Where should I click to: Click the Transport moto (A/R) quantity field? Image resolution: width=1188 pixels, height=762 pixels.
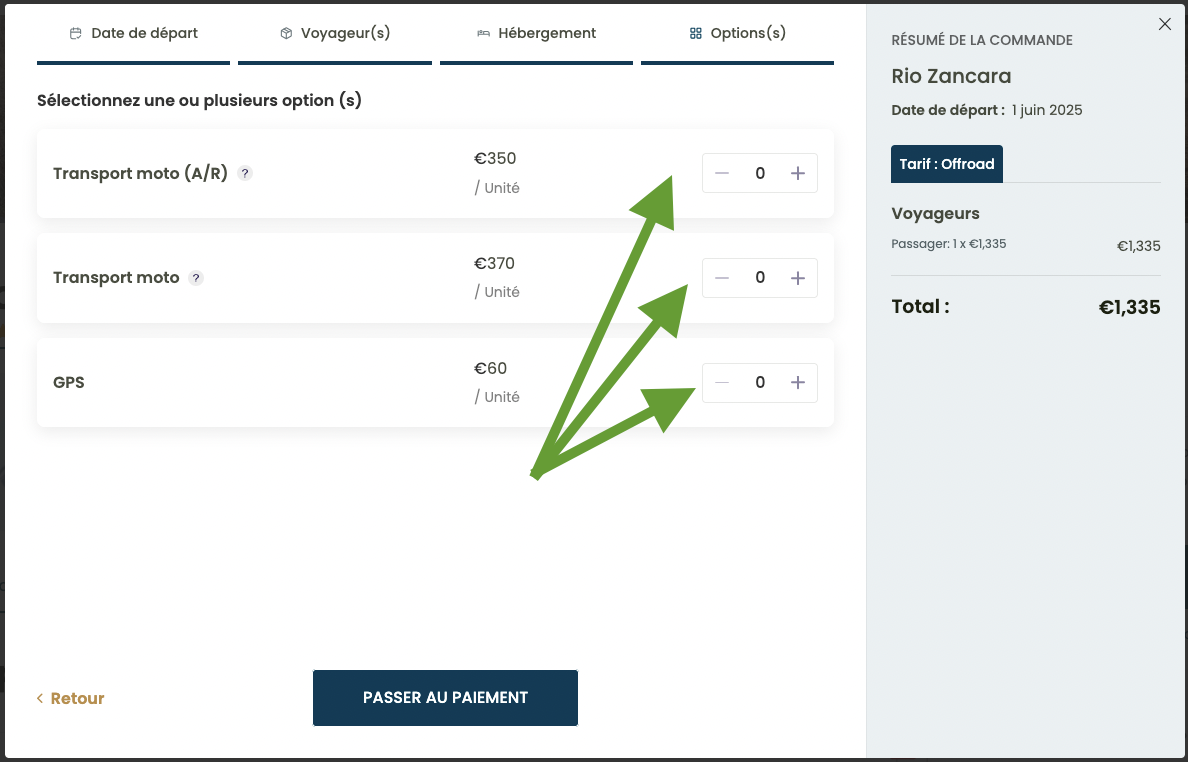[759, 173]
